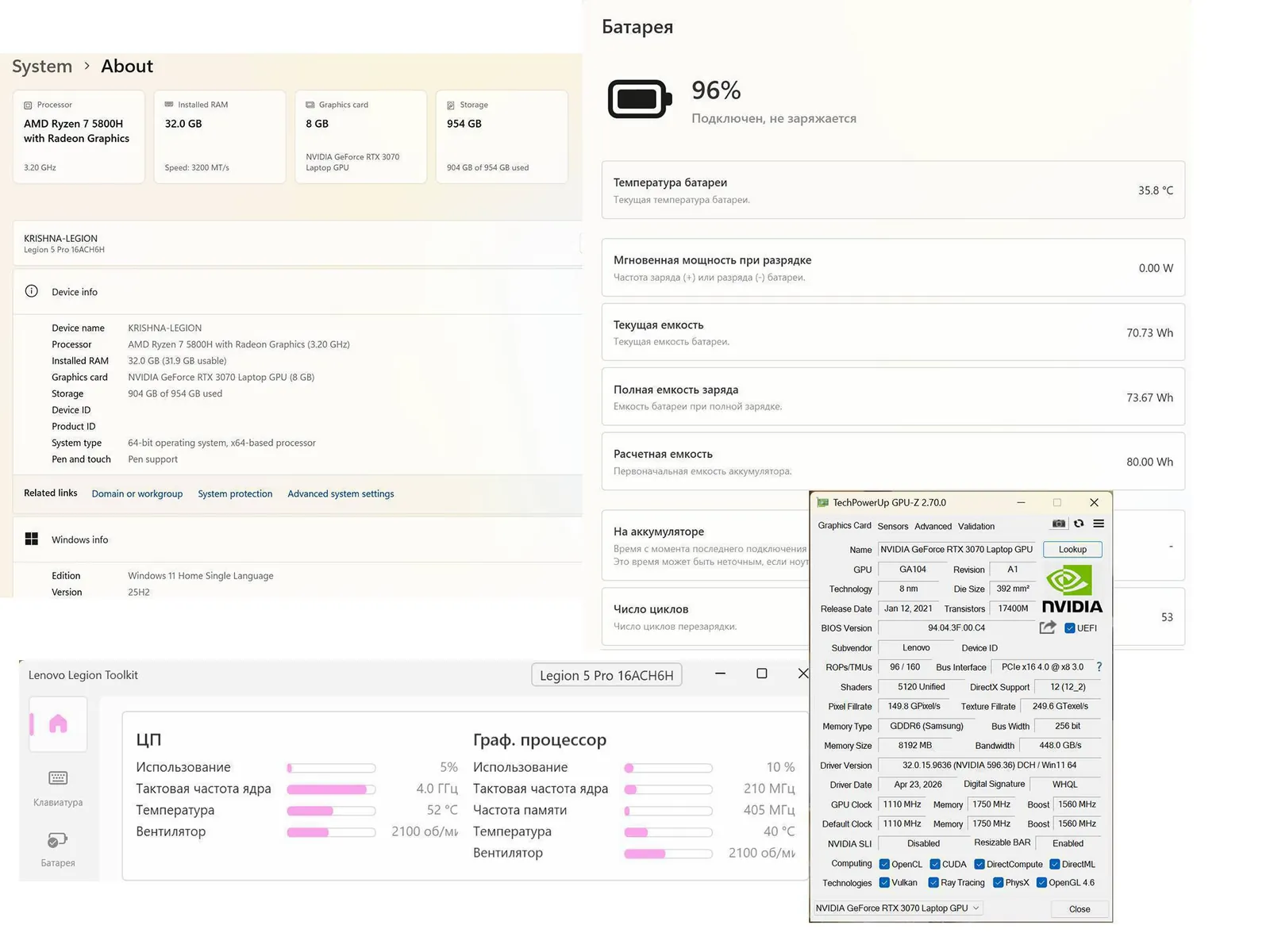Click the Граф. процессор Вентилятор progress bar

668,854
